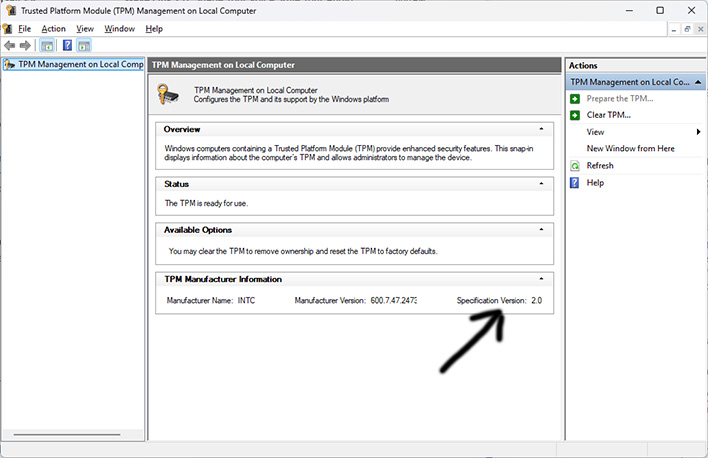Click the Forward arrow toolbar icon

tap(25, 46)
